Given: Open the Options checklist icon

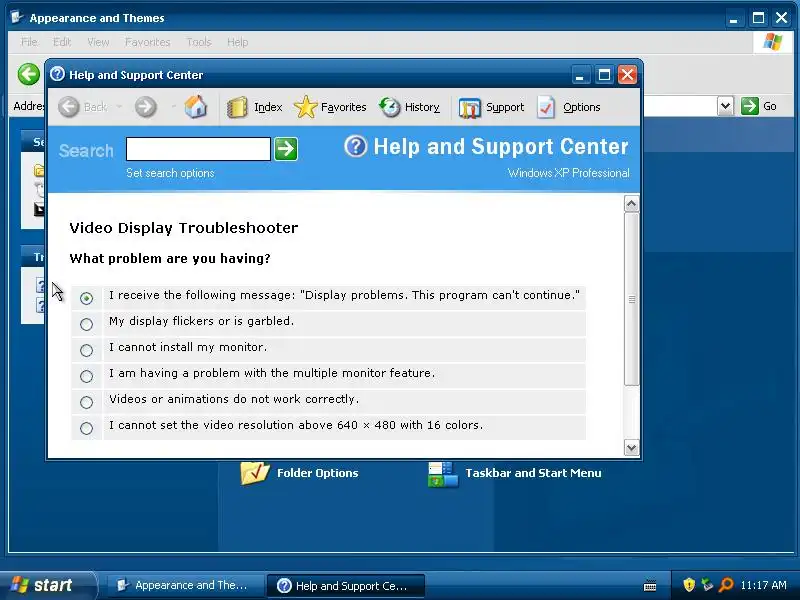Looking at the screenshot, I should tap(546, 107).
